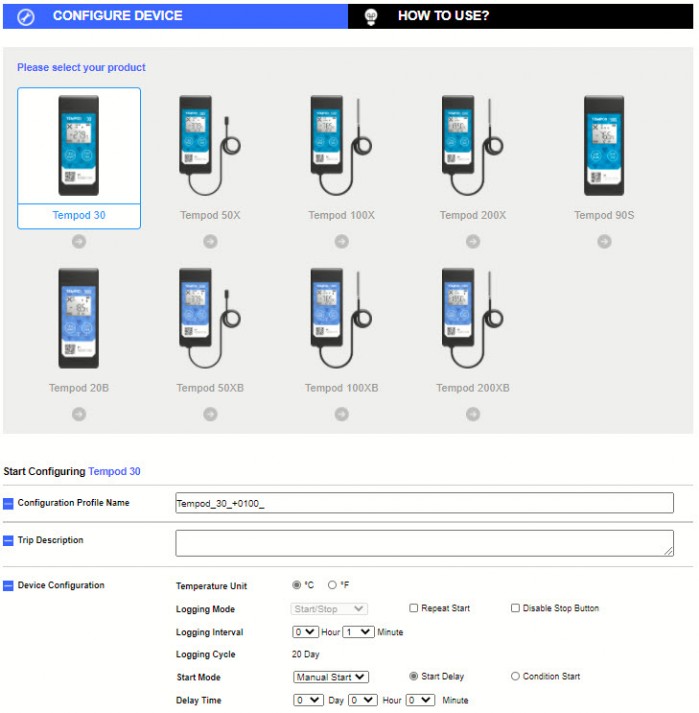Image resolution: width=699 pixels, height=713 pixels.
Task: Click the Tempod 50X product label
Action: point(210,215)
